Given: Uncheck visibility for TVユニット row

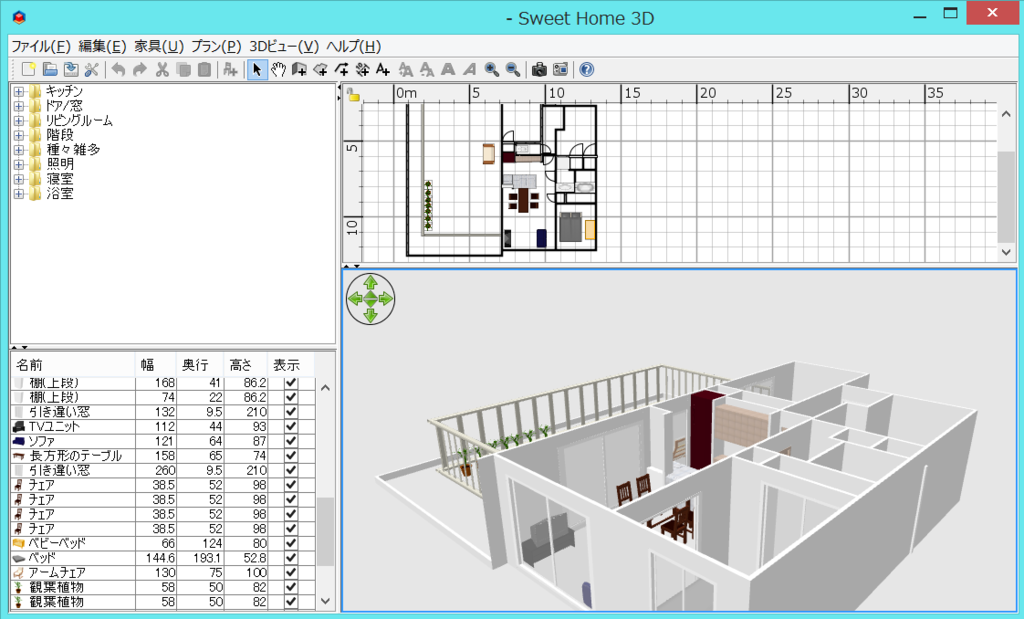Looking at the screenshot, I should pyautogui.click(x=291, y=426).
